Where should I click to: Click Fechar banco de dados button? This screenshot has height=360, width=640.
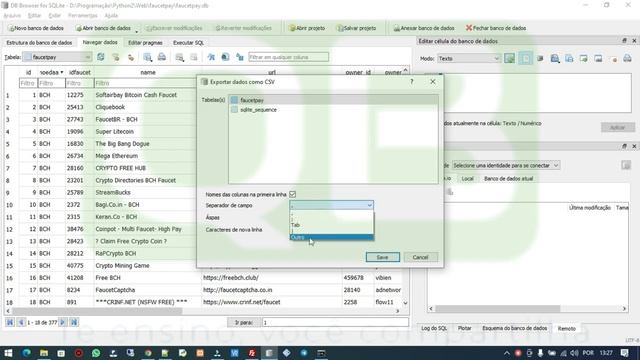point(496,28)
